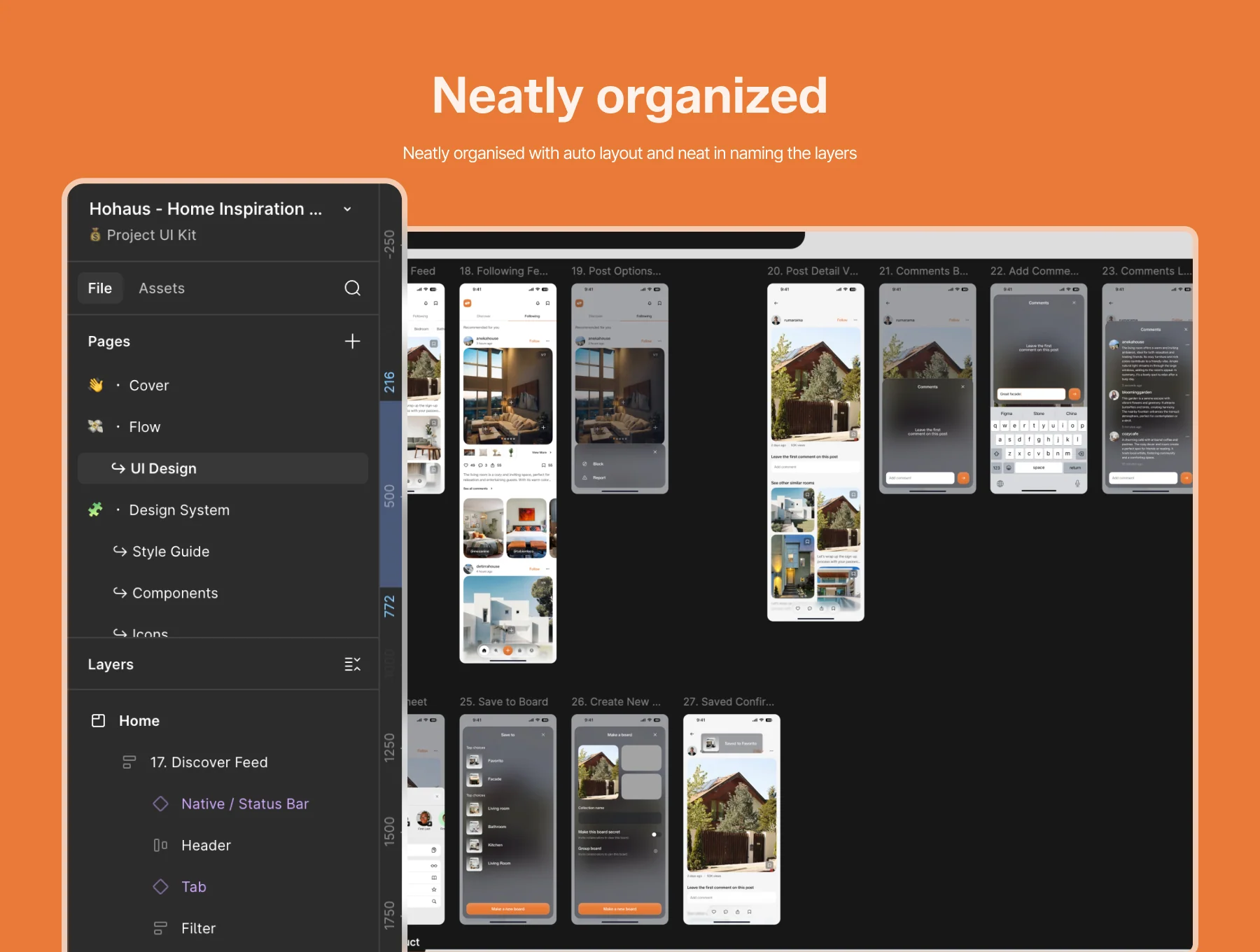Select the Tab component layer
This screenshot has width=1260, height=952.
pyautogui.click(x=223, y=887)
